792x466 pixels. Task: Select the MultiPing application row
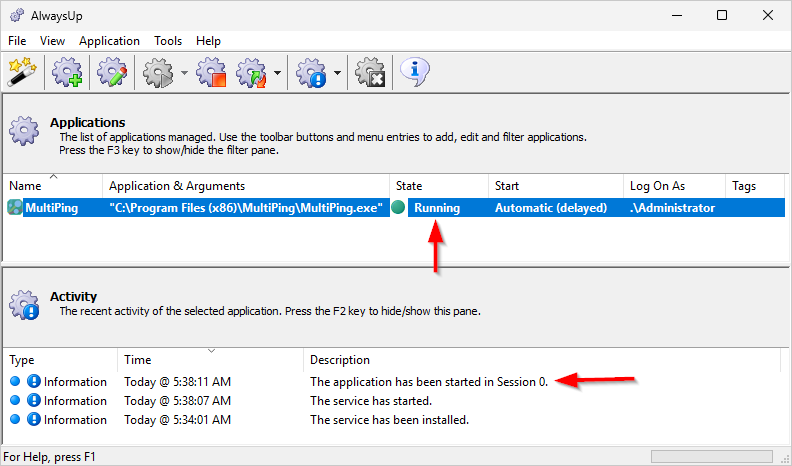point(394,208)
